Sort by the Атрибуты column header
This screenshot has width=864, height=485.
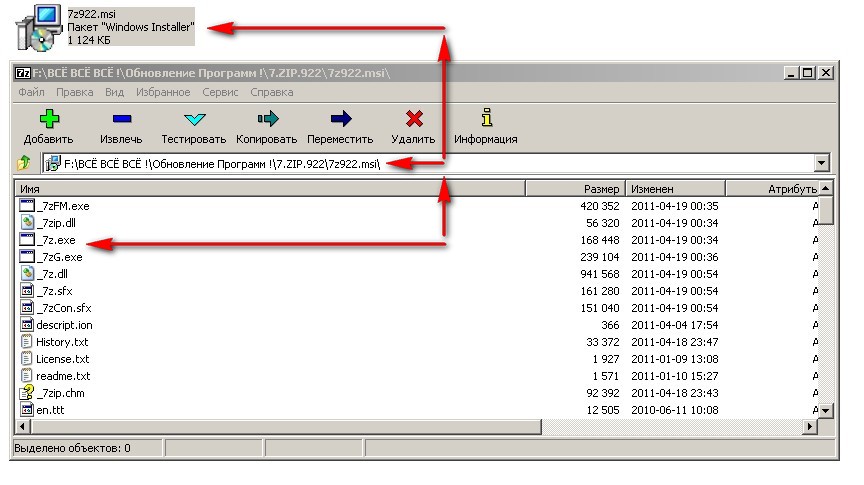pyautogui.click(x=771, y=188)
